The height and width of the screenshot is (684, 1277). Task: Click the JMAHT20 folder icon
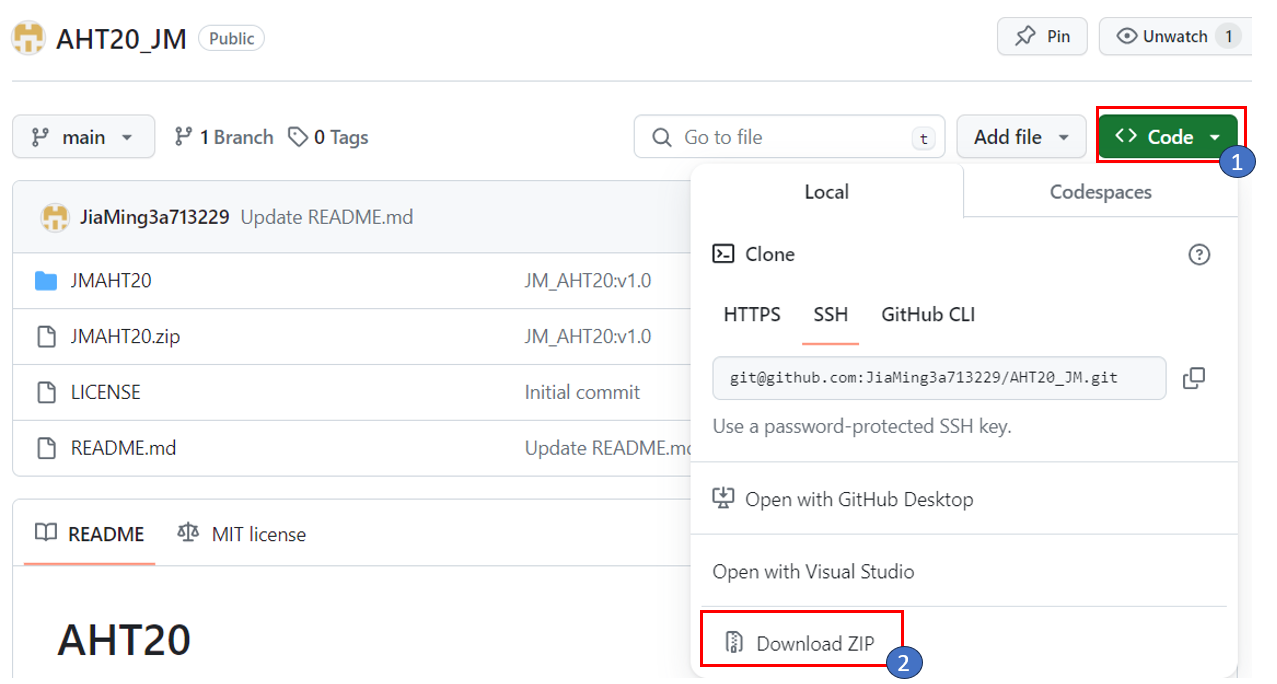(46, 280)
